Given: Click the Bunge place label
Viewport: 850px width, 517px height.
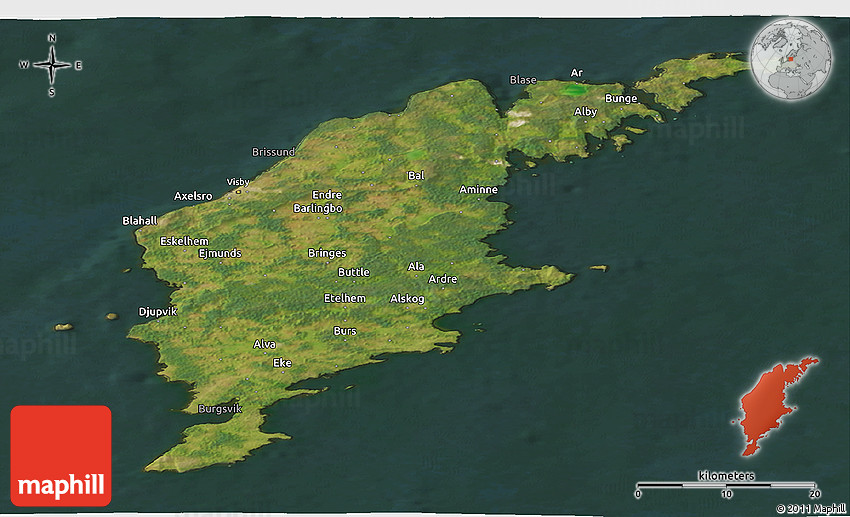Looking at the screenshot, I should pos(621,98).
